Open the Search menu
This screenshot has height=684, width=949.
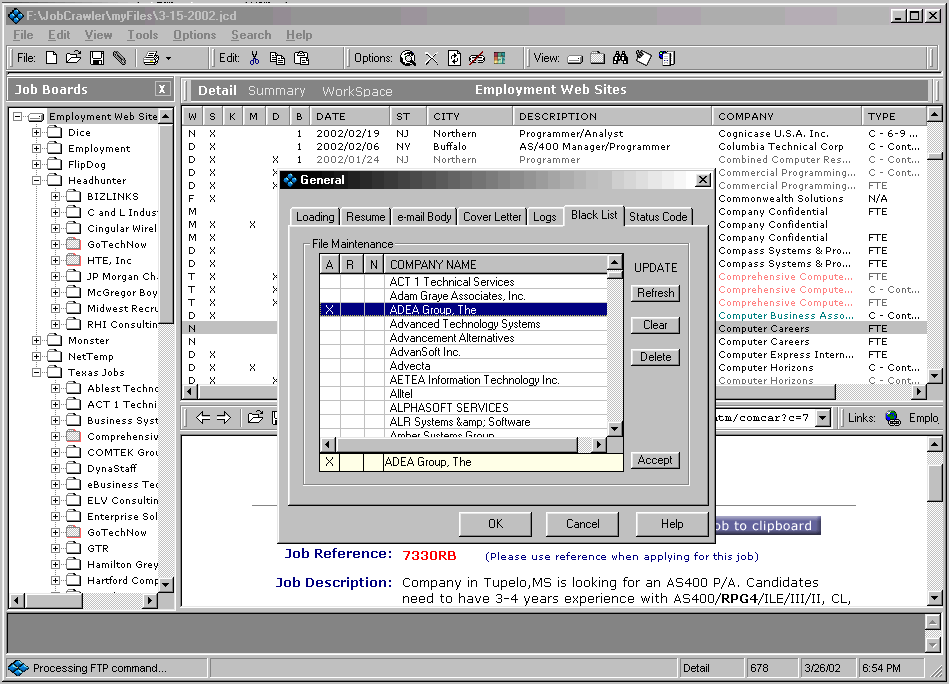click(x=251, y=35)
